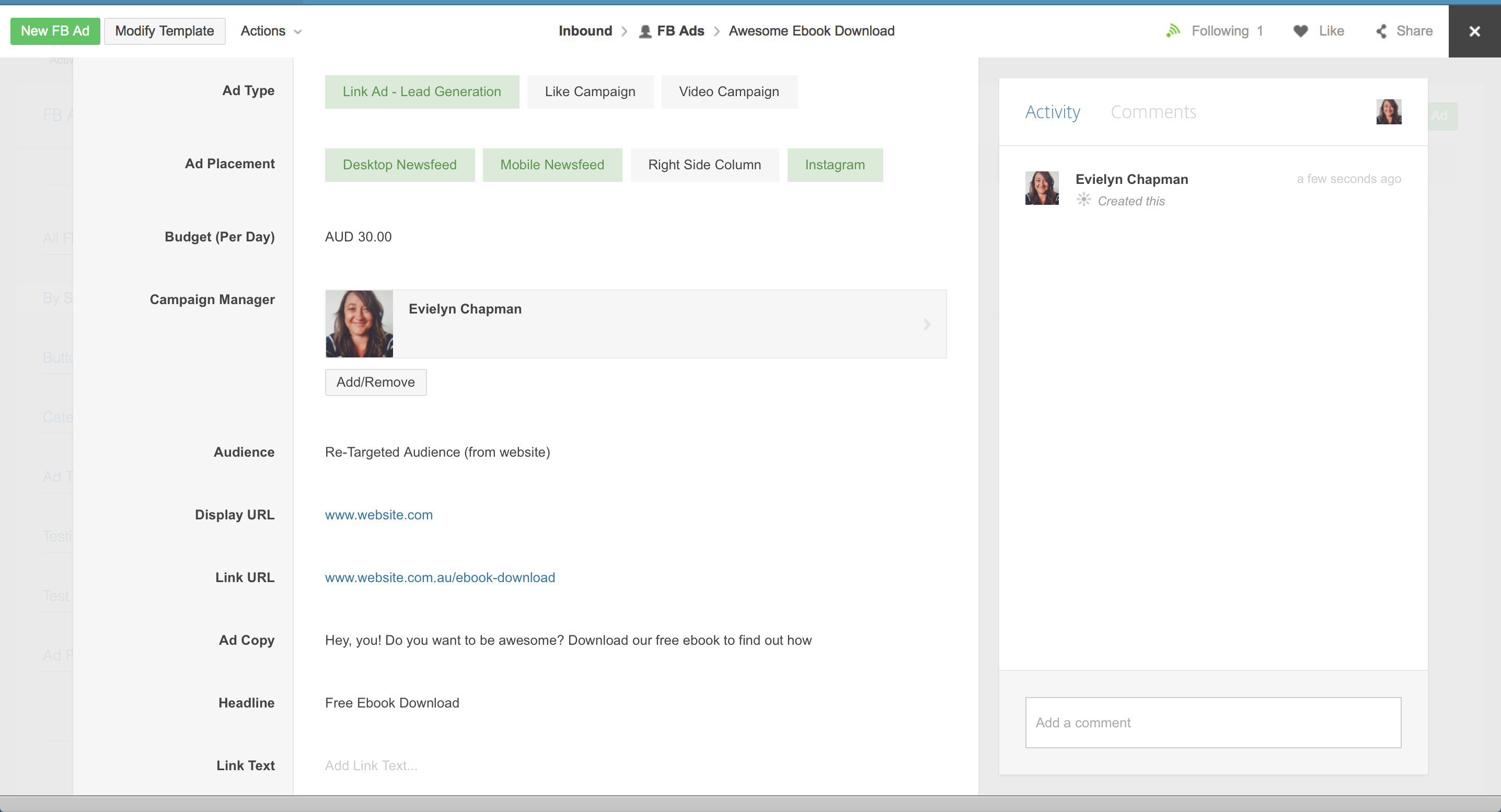Viewport: 1501px width, 812px height.
Task: Open the Actions dropdown menu
Action: point(271,31)
